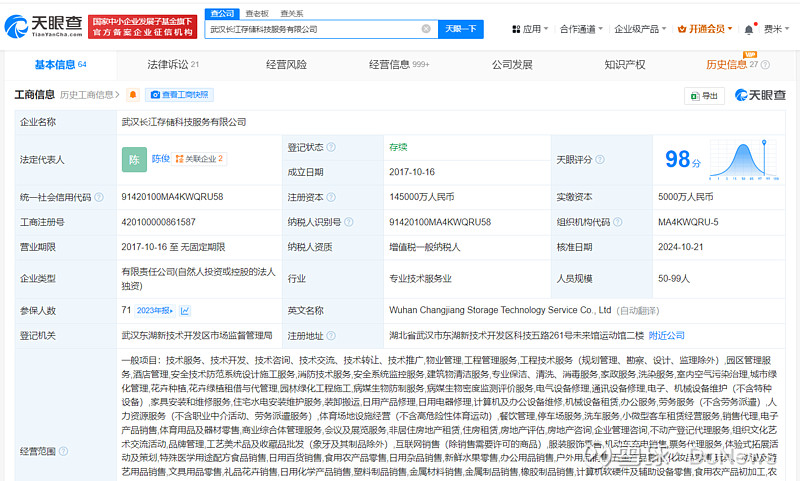Click help icon next to 天眼评分
Image resolution: width=800 pixels, height=481 pixels.
pos(600,160)
